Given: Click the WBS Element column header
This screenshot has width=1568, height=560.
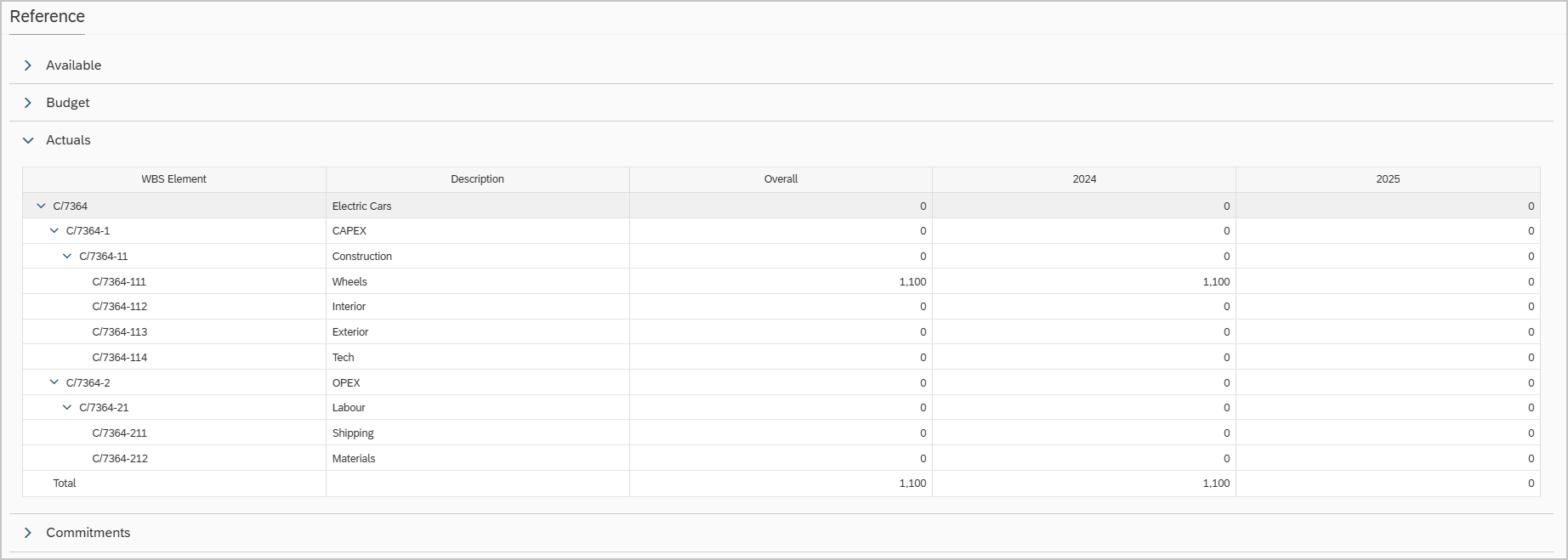Looking at the screenshot, I should (174, 179).
